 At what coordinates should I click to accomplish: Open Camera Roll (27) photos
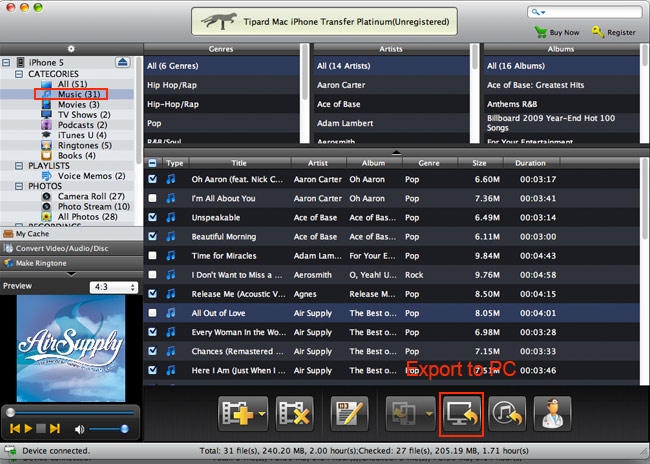tap(91, 196)
